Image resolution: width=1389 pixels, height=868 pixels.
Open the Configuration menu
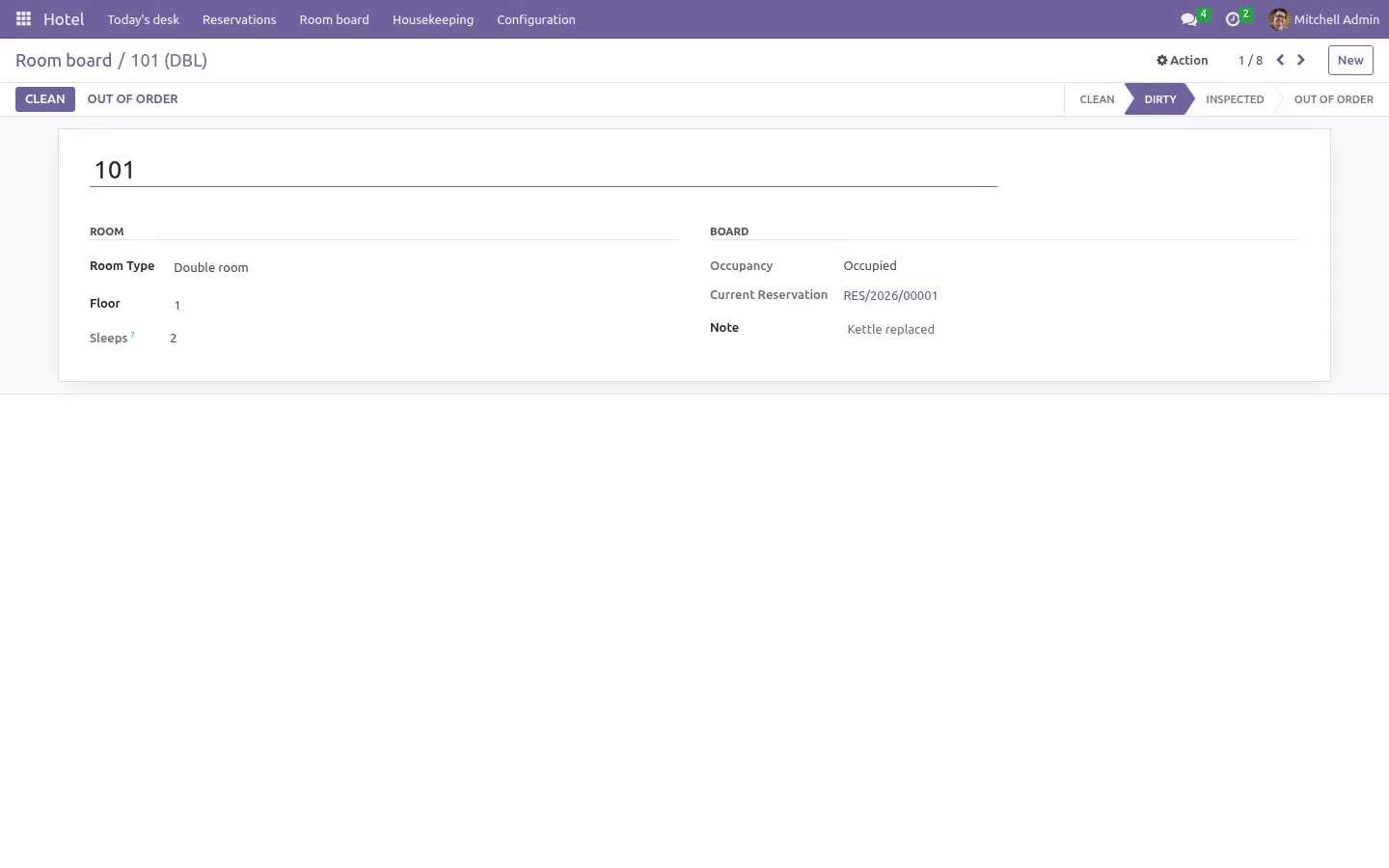[x=536, y=19]
